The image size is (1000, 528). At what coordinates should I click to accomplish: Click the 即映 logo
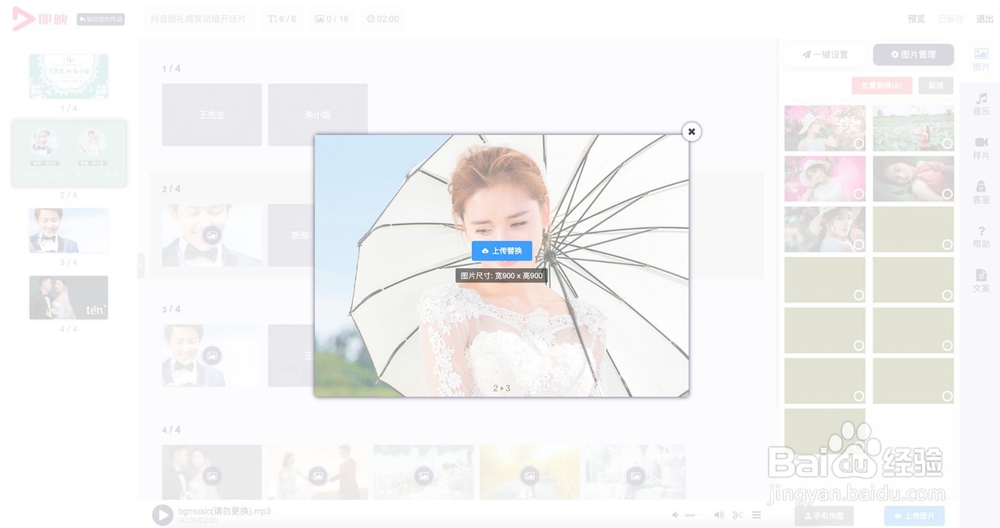[x=40, y=19]
